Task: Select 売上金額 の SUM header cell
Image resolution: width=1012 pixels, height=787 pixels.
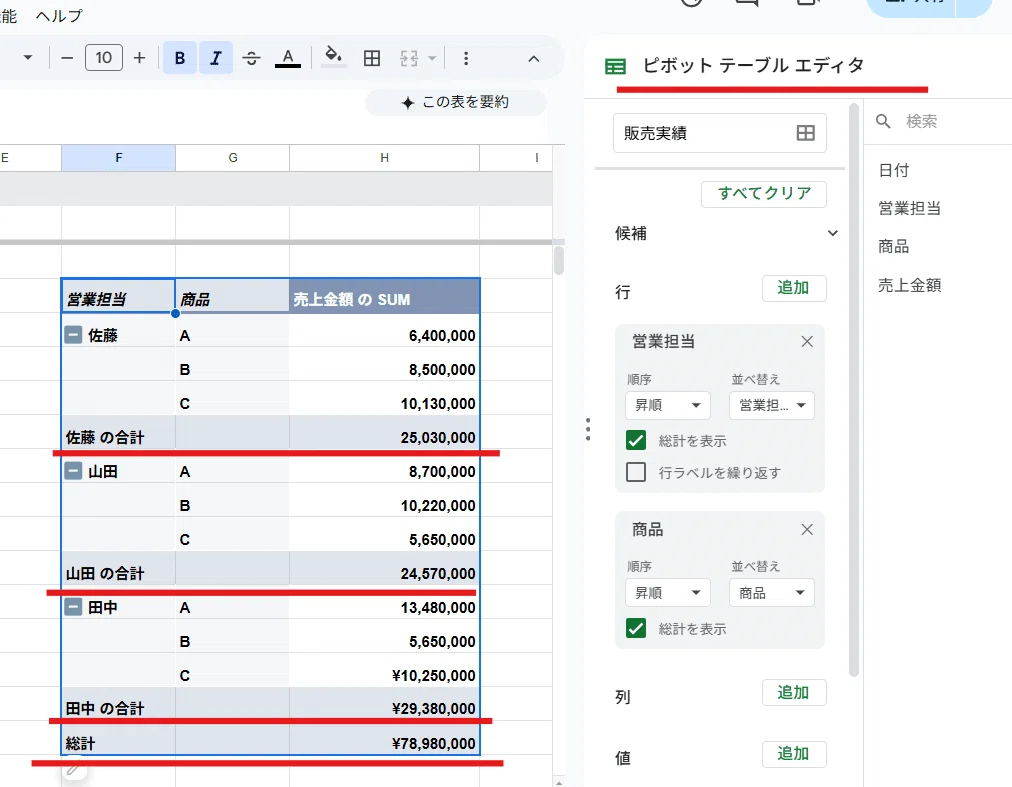Action: tap(385, 296)
